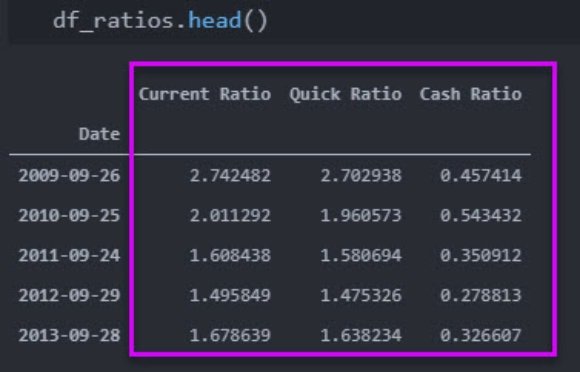Select the Current Ratio column header
This screenshot has height=372, width=580.
tap(205, 94)
